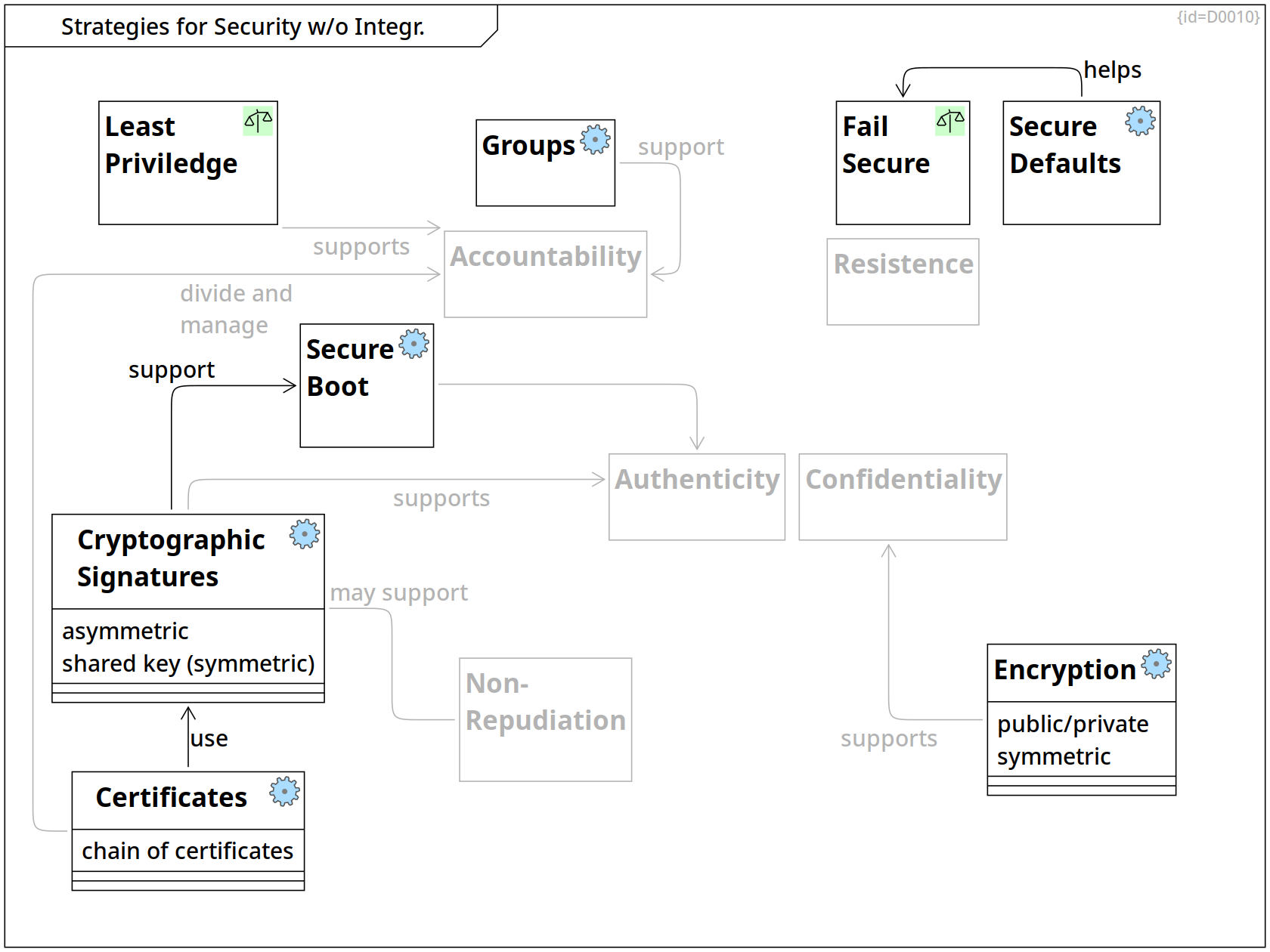Click the 'divide and manage' label
Image resolution: width=1270 pixels, height=952 pixels.
click(236, 309)
